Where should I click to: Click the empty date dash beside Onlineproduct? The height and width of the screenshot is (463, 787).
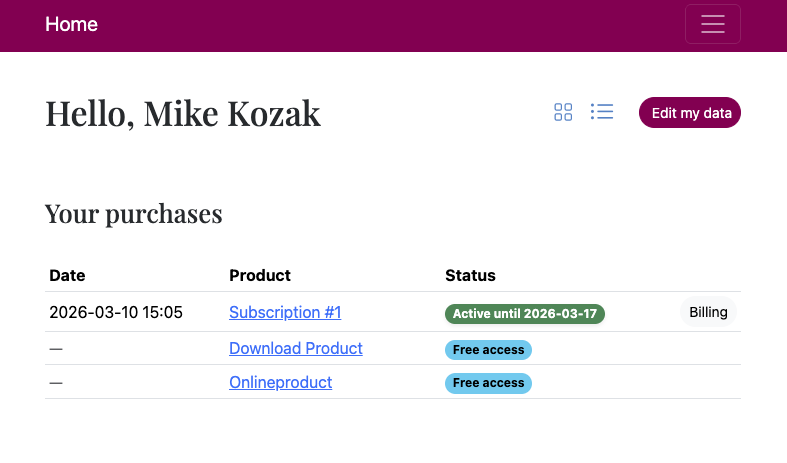(56, 383)
